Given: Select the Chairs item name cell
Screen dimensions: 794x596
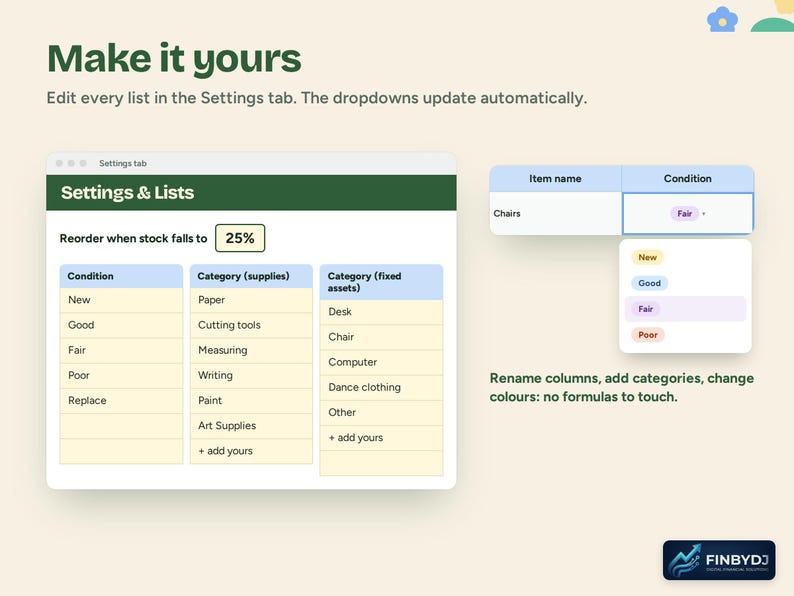Looking at the screenshot, I should [x=555, y=213].
